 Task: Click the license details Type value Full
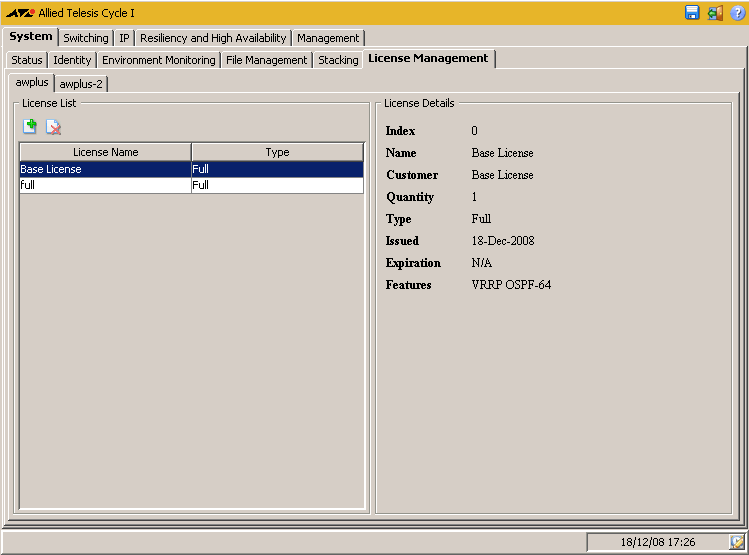(x=481, y=219)
